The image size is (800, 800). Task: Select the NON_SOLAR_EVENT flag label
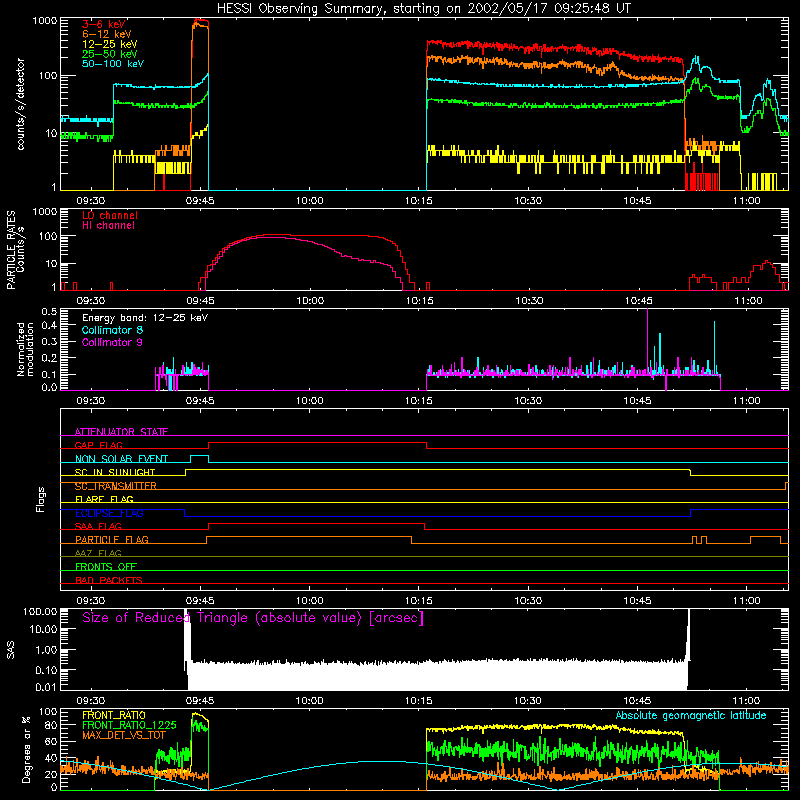click(x=121, y=459)
